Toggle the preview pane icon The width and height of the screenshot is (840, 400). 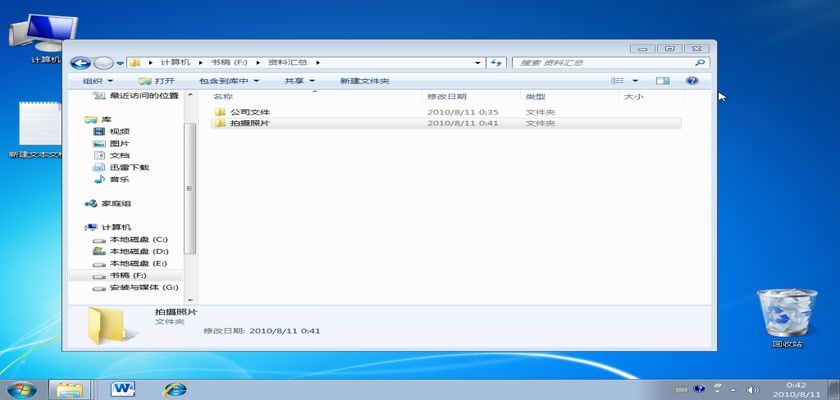[662, 81]
